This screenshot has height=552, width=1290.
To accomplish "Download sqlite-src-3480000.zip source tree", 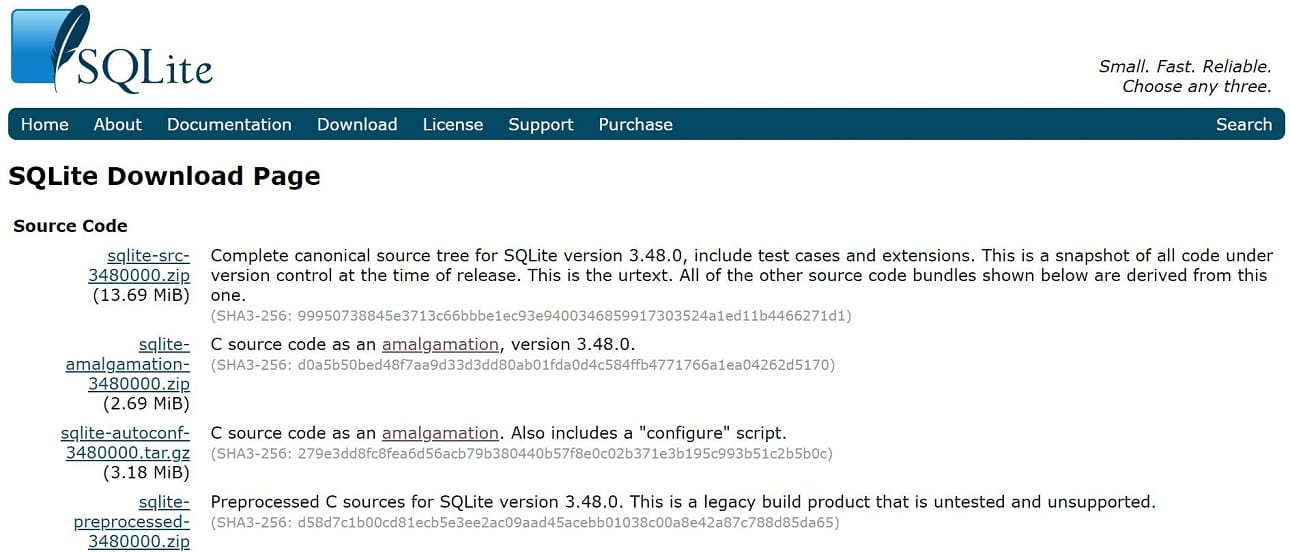I will tap(139, 265).
